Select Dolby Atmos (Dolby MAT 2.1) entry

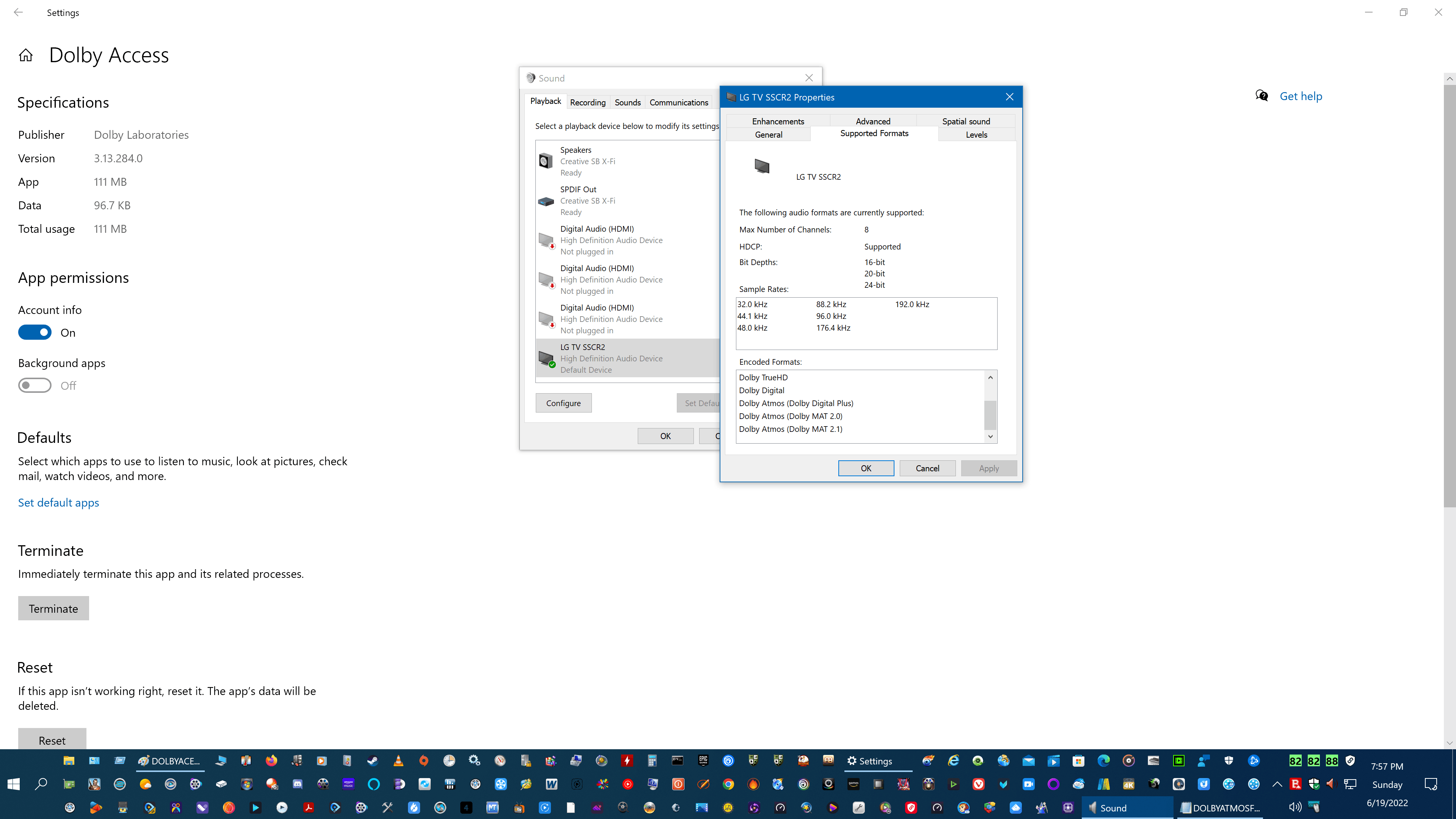tap(790, 429)
